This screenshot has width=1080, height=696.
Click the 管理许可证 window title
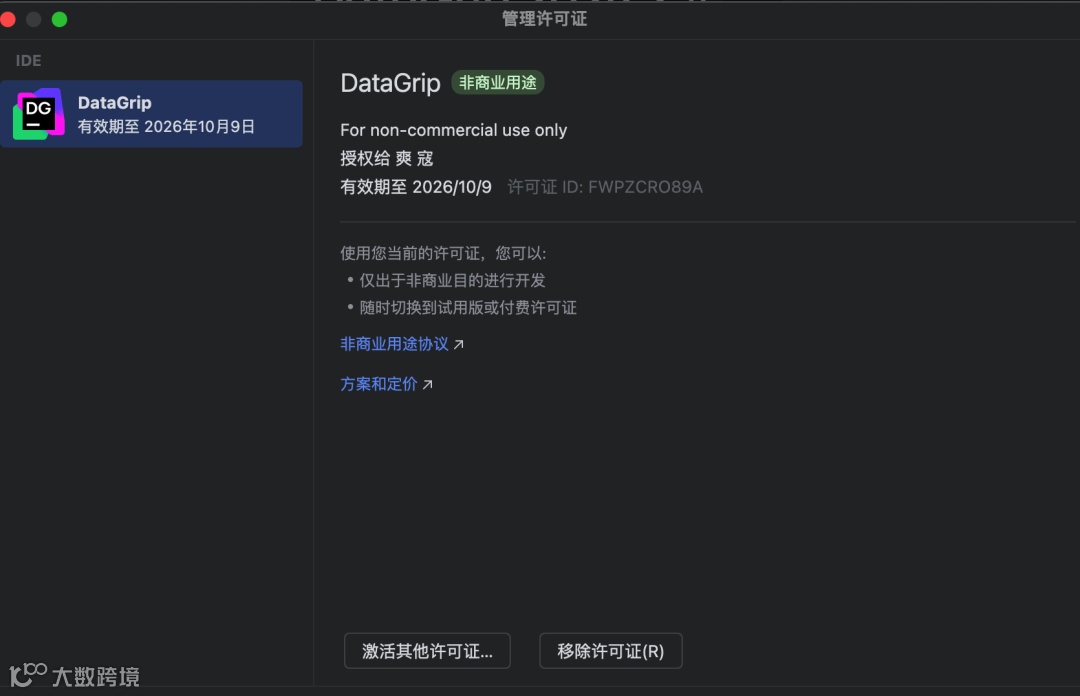coord(544,19)
